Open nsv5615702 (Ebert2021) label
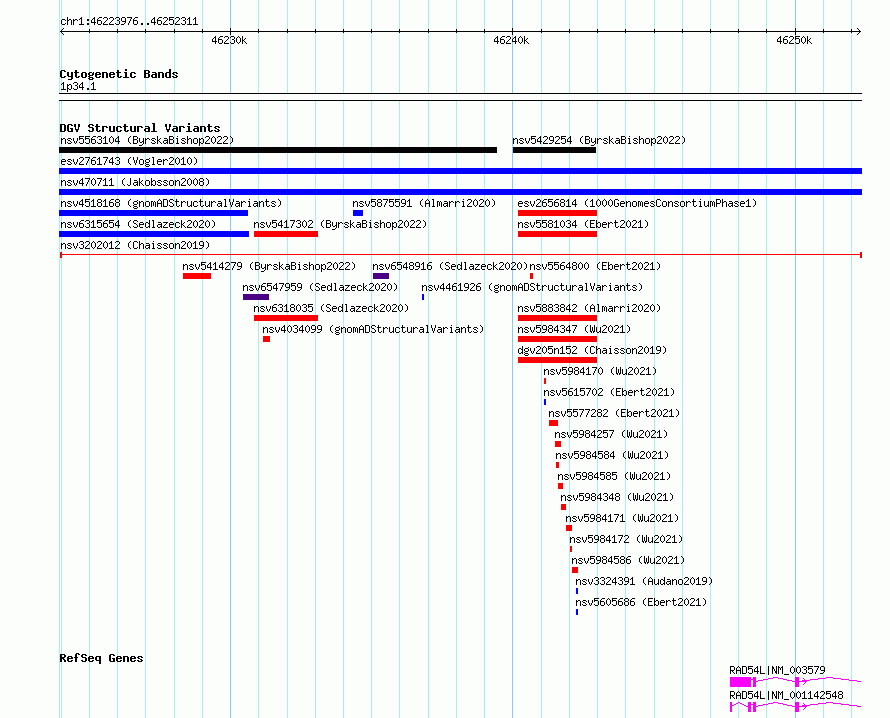890x718 pixels. 609,392
